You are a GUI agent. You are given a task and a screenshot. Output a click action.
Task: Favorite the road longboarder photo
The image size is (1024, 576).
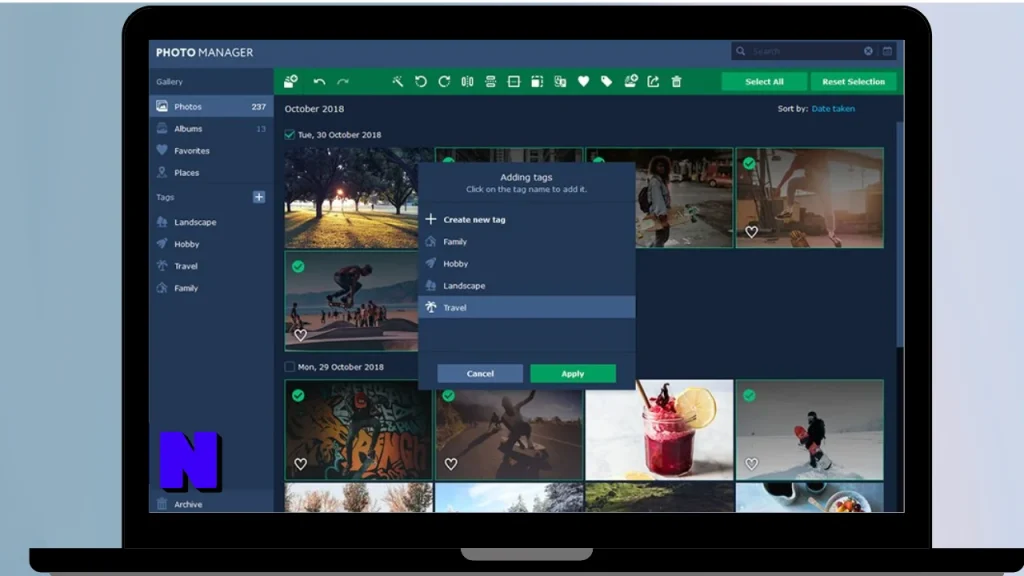point(451,464)
